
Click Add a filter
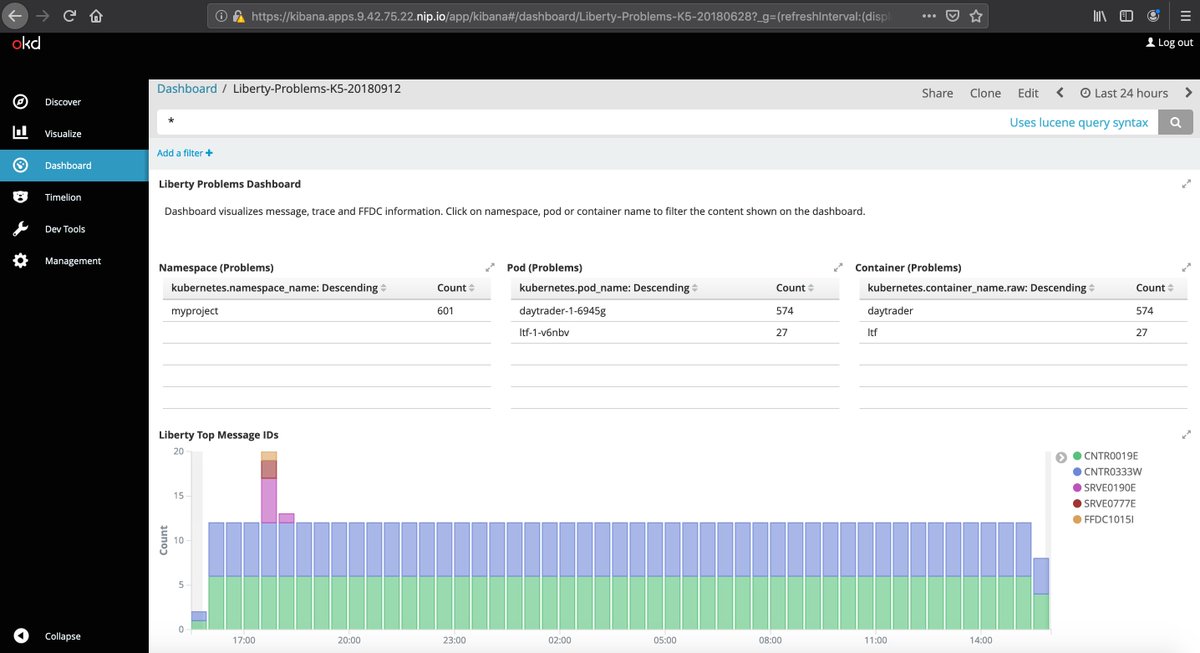(x=185, y=153)
